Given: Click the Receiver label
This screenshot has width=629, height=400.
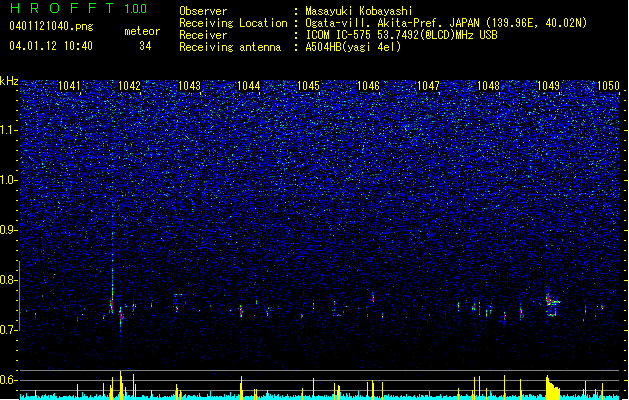Looking at the screenshot, I should [x=203, y=35].
